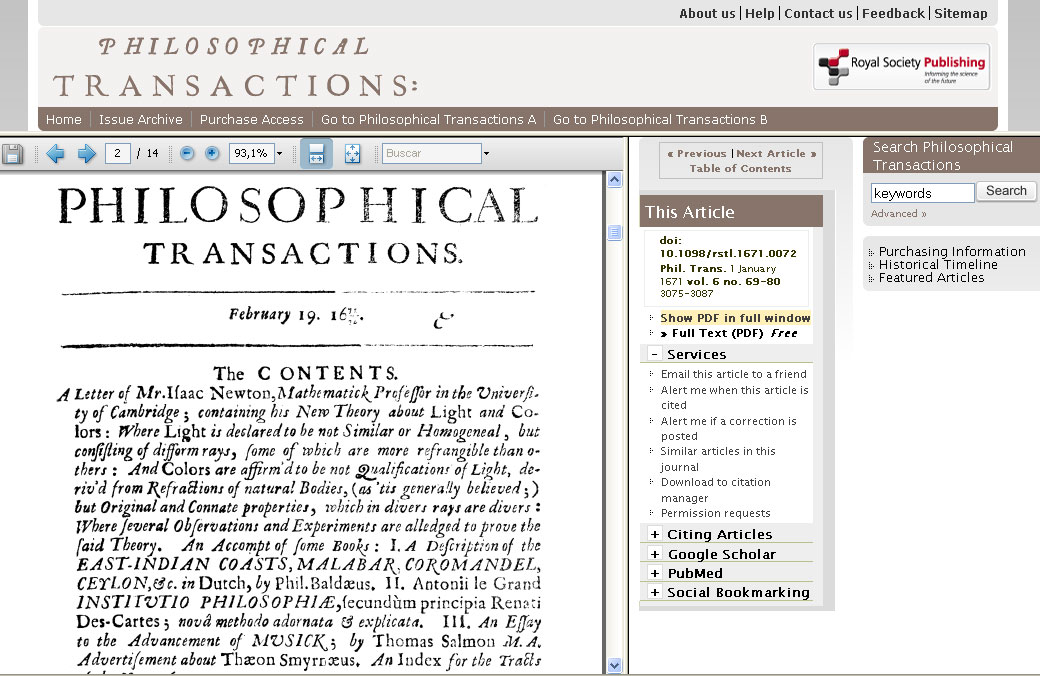Open Purchase Access menu item
Screen dimensions: 1040x676
pos(251,119)
